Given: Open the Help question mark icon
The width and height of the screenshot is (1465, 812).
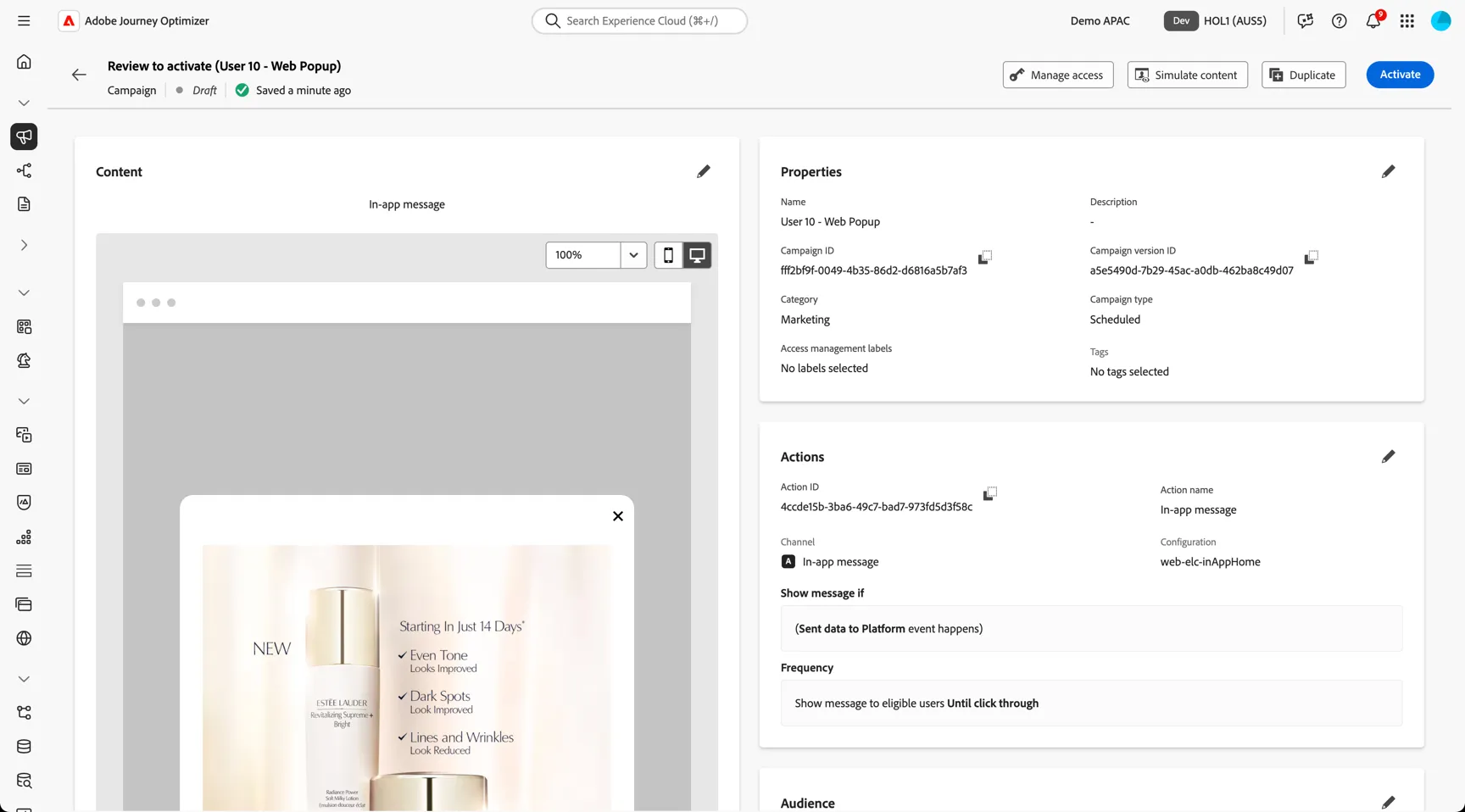Looking at the screenshot, I should pyautogui.click(x=1339, y=20).
